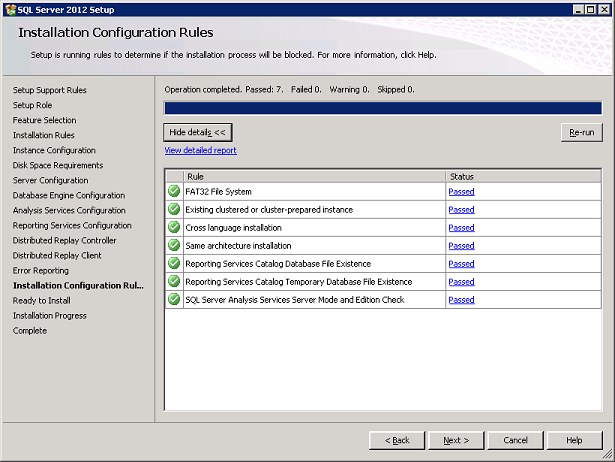Image resolution: width=615 pixels, height=462 pixels.
Task: Click the Status column header
Action: pos(523,176)
